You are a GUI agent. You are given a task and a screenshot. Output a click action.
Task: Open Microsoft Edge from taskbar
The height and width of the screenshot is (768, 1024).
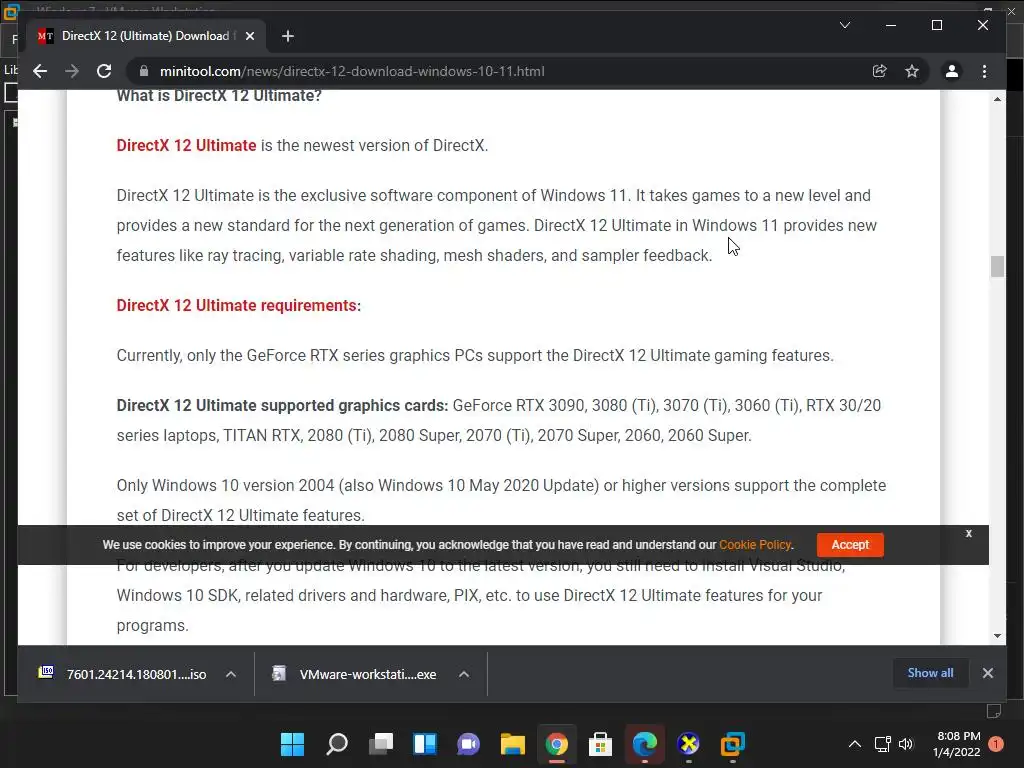(x=645, y=744)
